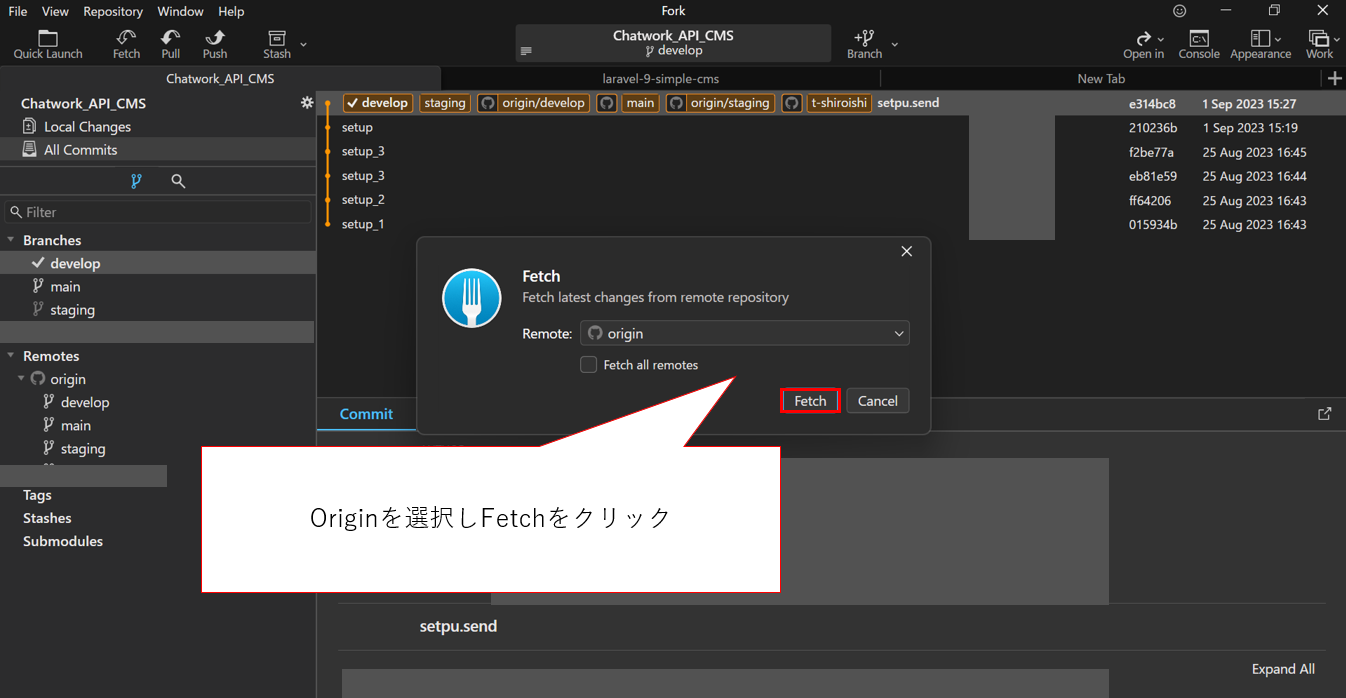Select All Commits in sidebar

click(x=158, y=150)
